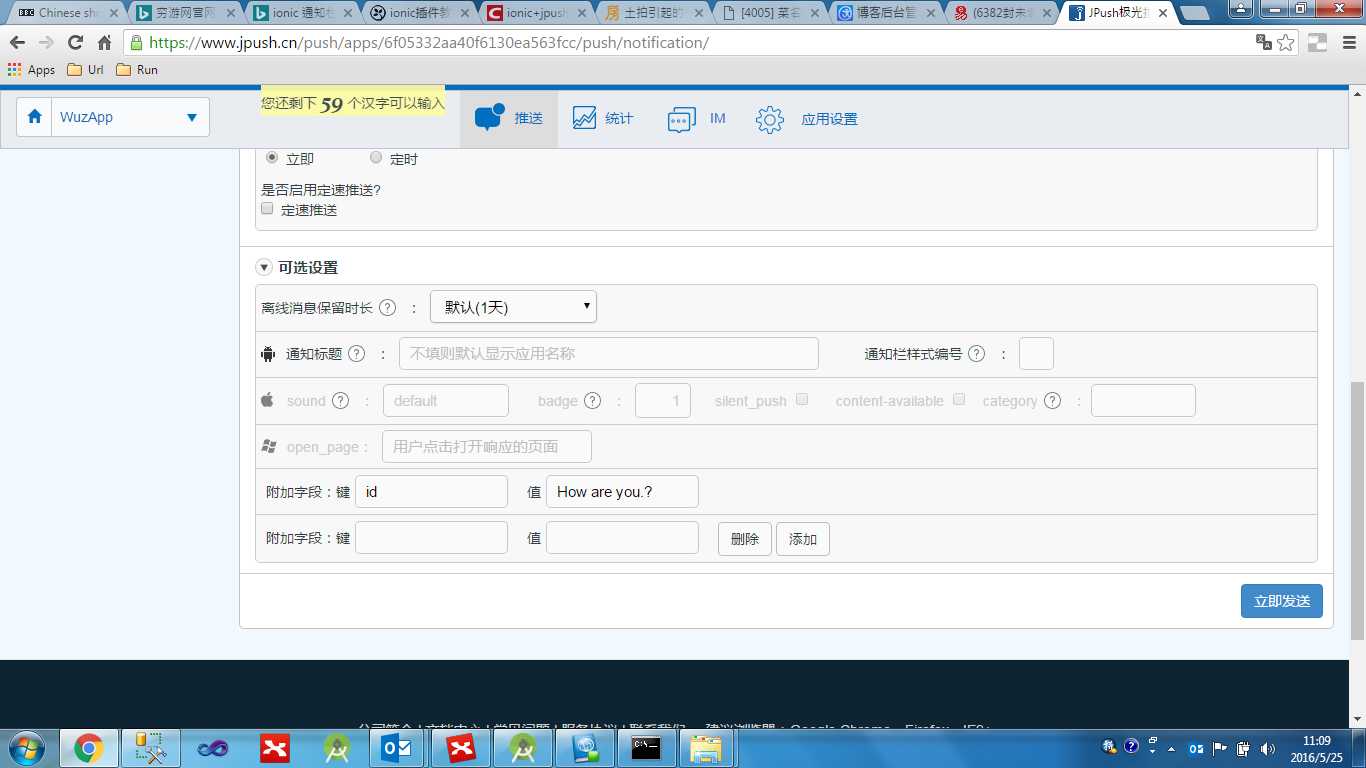Toggle the silent_push checkbox

click(x=802, y=399)
